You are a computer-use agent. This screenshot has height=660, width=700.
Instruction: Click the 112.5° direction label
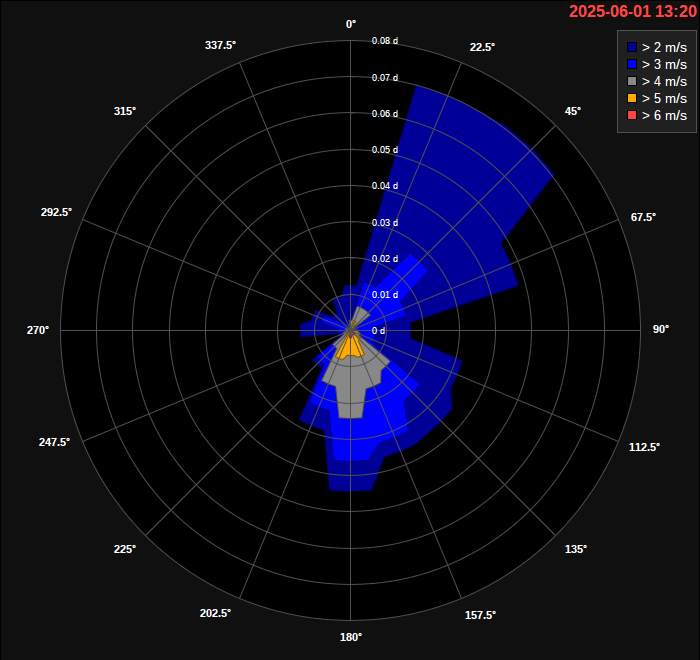(644, 447)
